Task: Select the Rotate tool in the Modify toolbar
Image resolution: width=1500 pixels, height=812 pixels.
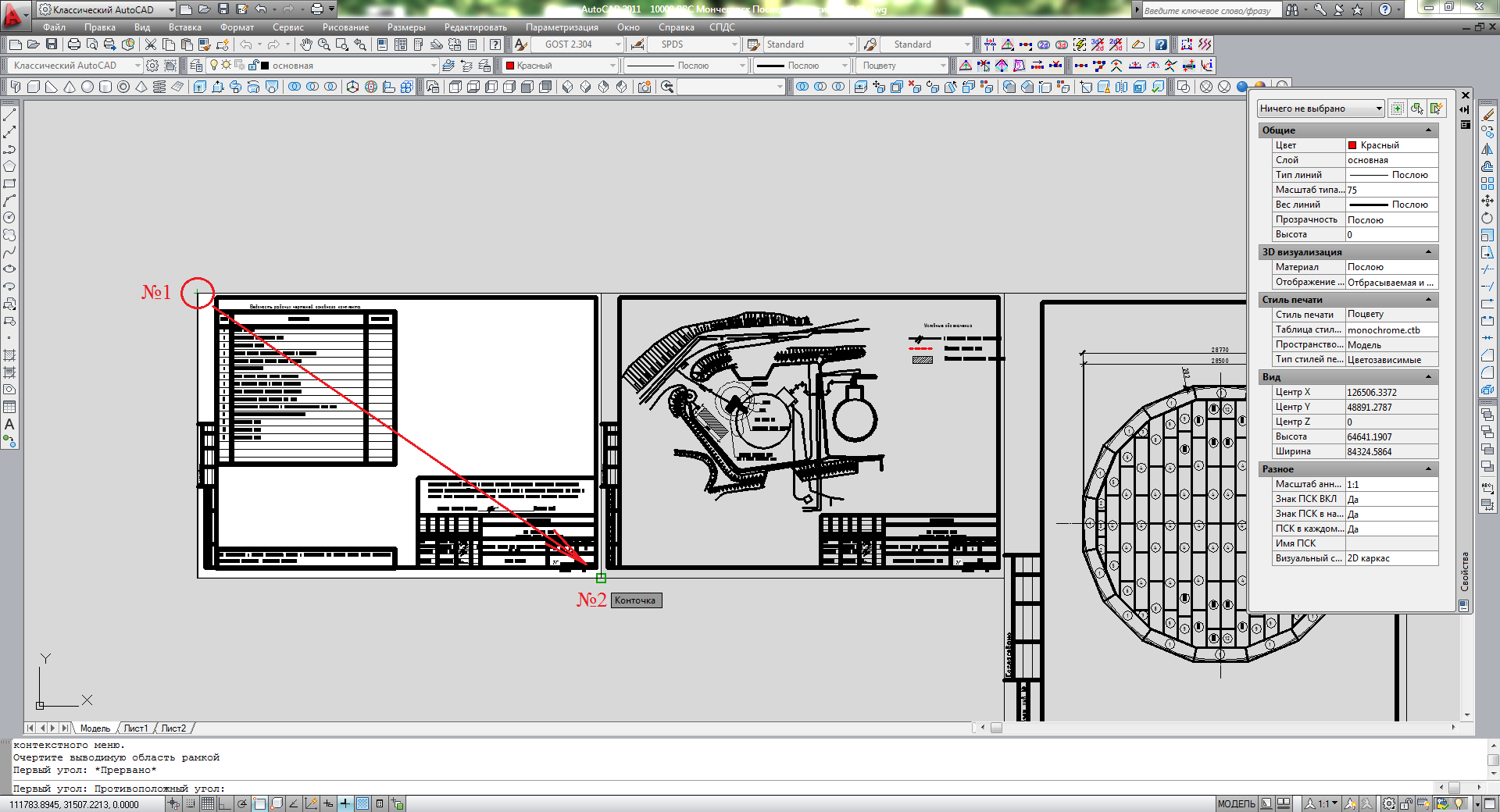Action: (1487, 218)
